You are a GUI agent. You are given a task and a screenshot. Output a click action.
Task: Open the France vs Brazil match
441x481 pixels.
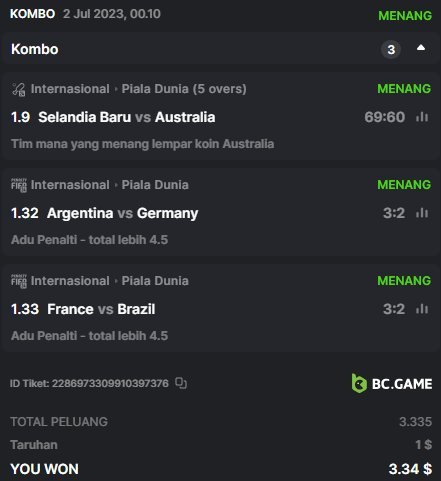pyautogui.click(x=101, y=309)
